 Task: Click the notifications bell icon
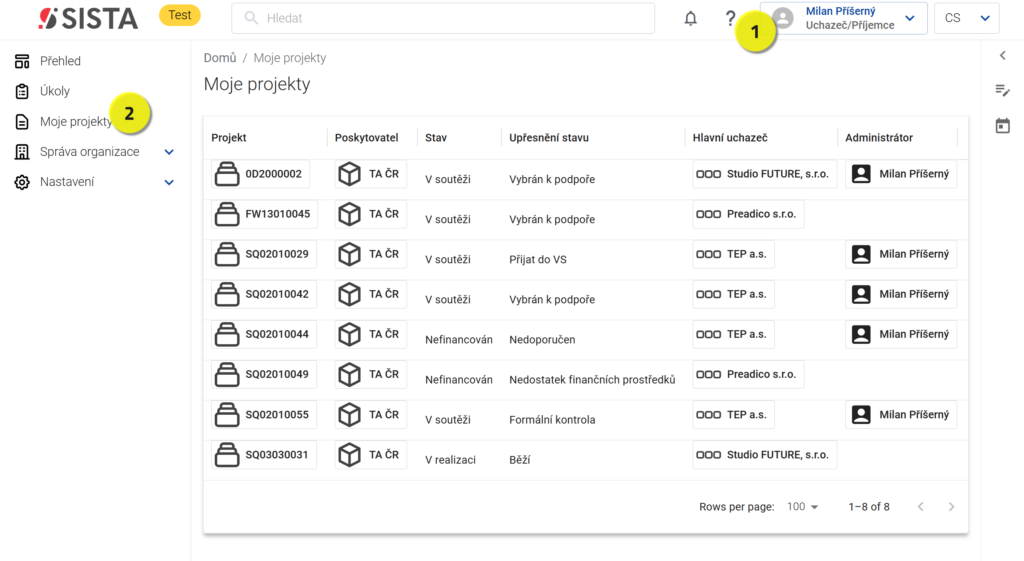click(690, 18)
